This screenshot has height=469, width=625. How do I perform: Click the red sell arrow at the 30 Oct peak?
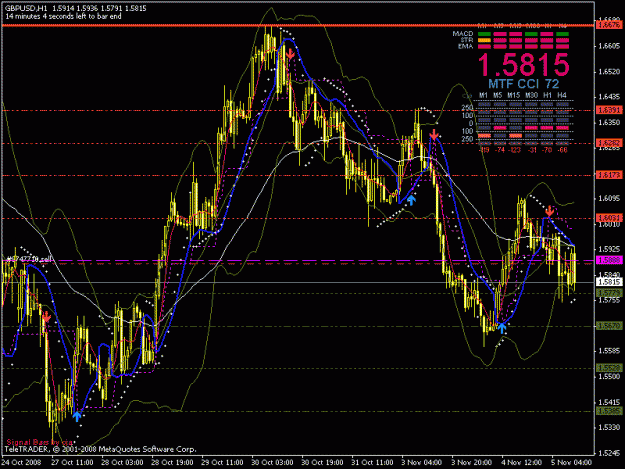[291, 53]
